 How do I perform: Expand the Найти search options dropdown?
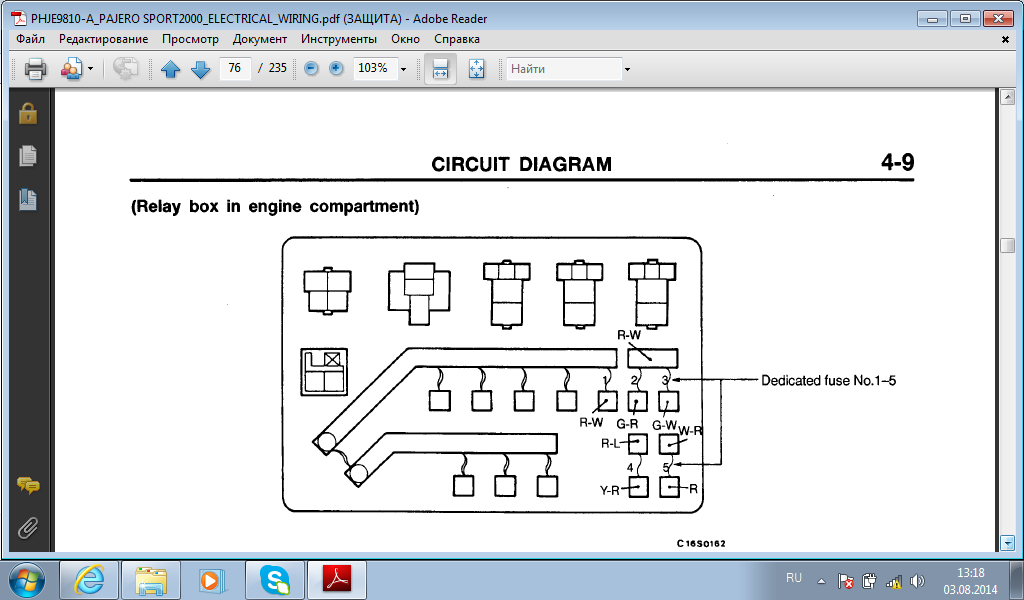(627, 69)
